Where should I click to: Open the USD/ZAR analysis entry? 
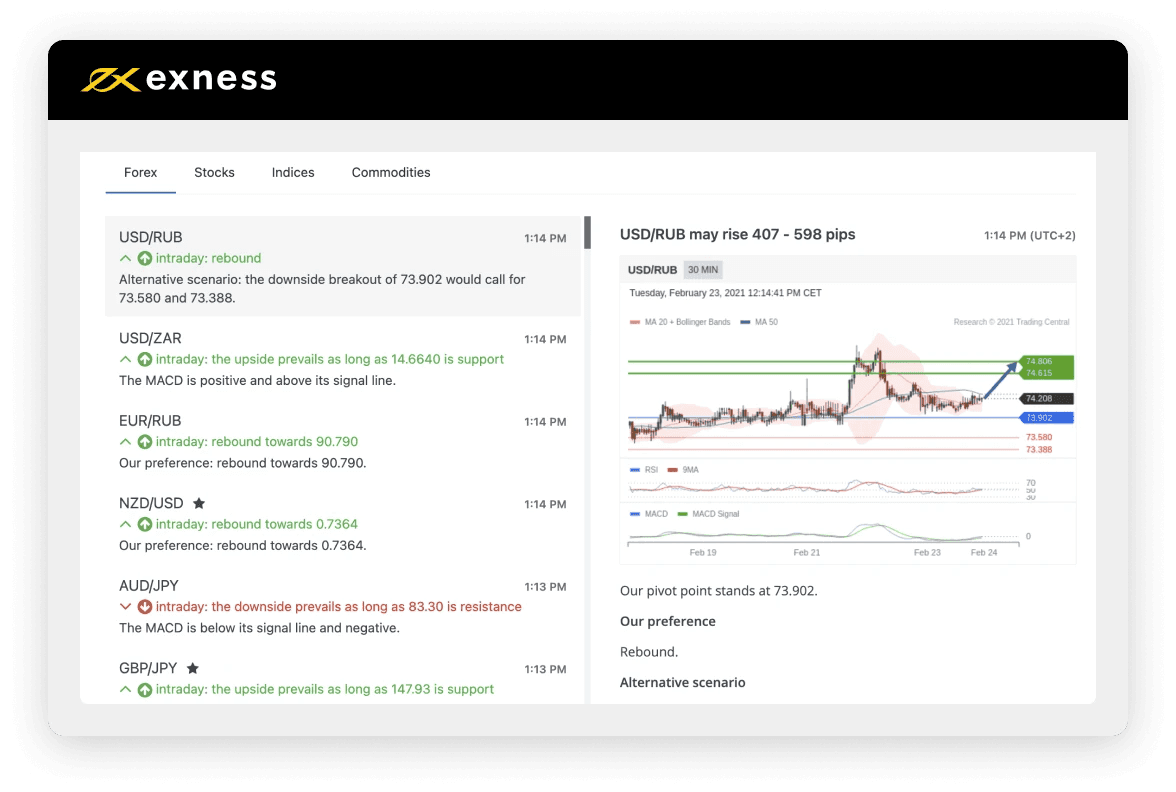[x=343, y=359]
